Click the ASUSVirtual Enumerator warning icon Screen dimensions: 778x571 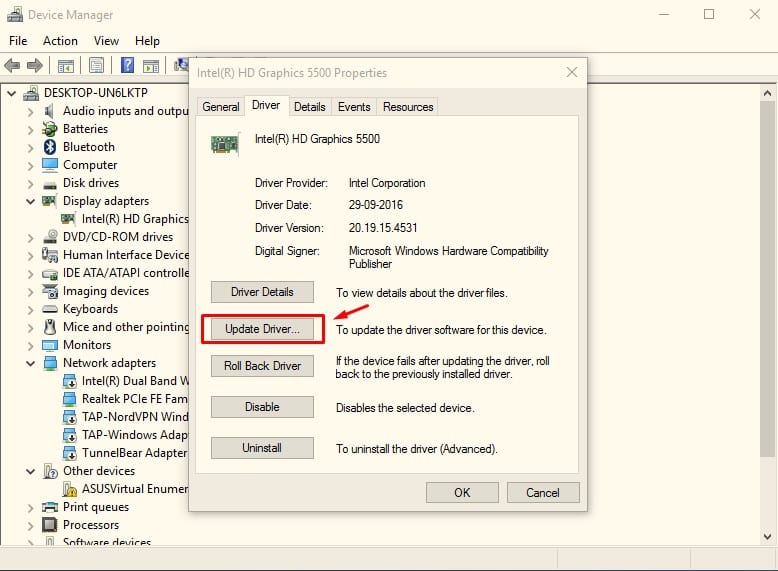(69, 489)
